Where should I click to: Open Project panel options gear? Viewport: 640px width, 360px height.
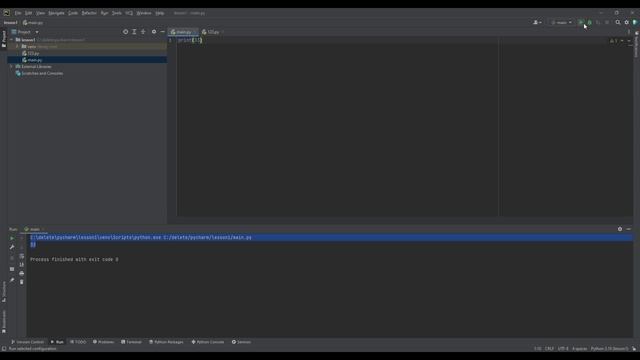[154, 32]
